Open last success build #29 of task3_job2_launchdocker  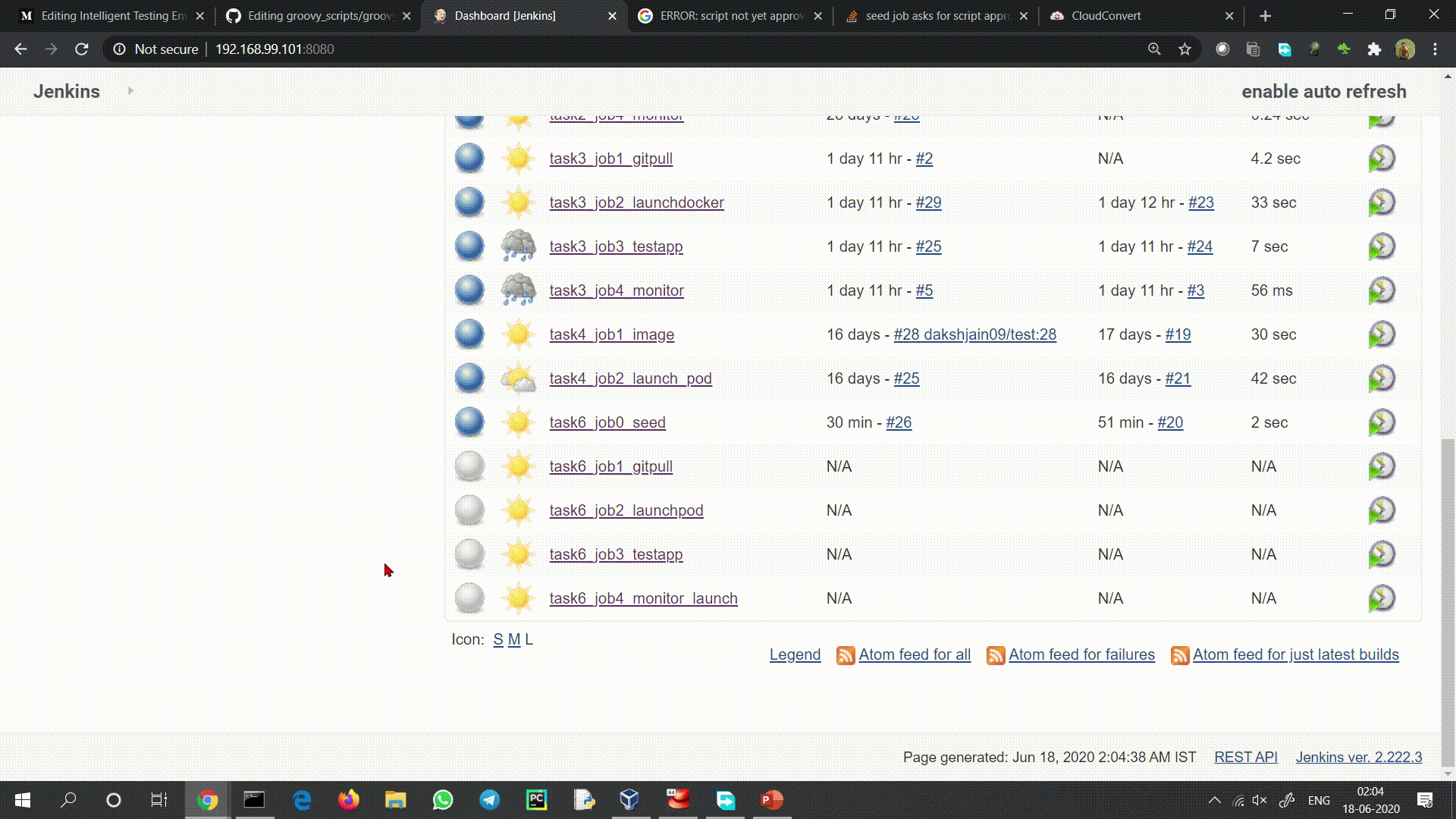pos(928,202)
